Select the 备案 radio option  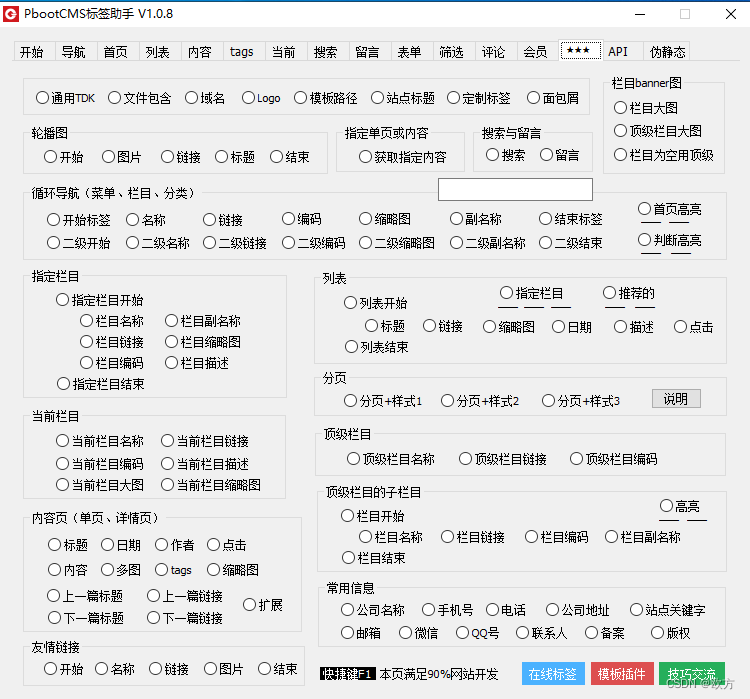coord(605,633)
